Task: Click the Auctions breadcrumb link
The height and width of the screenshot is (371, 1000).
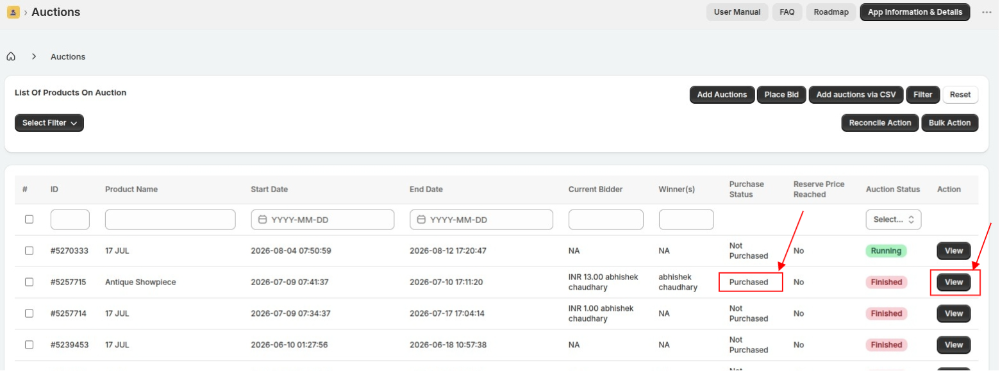Action: tap(68, 57)
